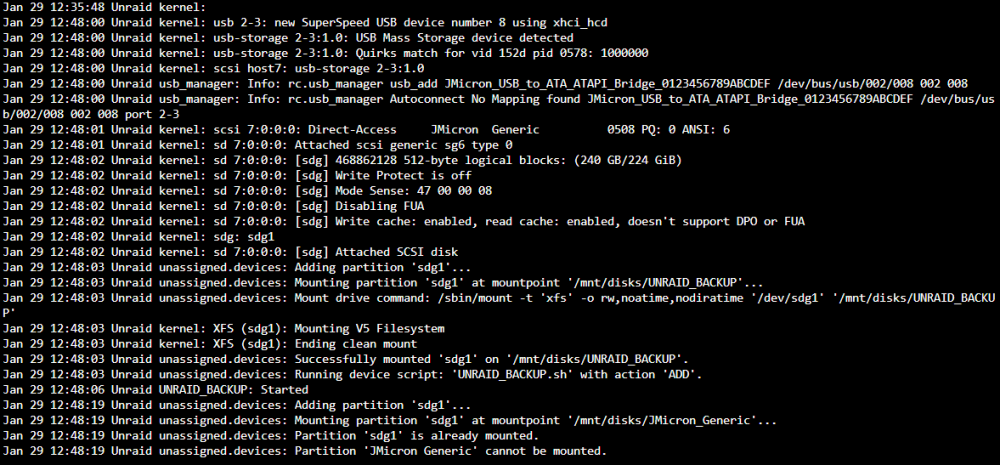Click the 'Mode Sense: 47 00 00 08' line

247,191
